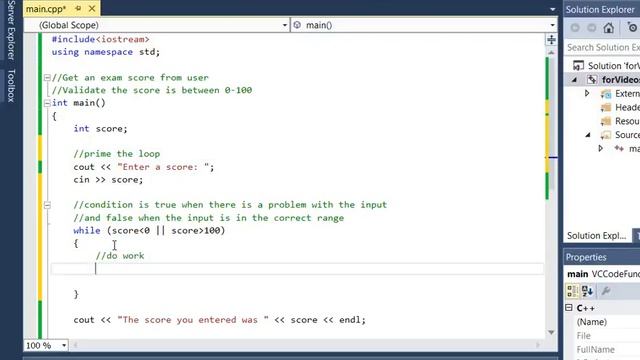This screenshot has width=640, height=360.
Task: Click the cout "The score you entered was" line
Action: (220, 320)
